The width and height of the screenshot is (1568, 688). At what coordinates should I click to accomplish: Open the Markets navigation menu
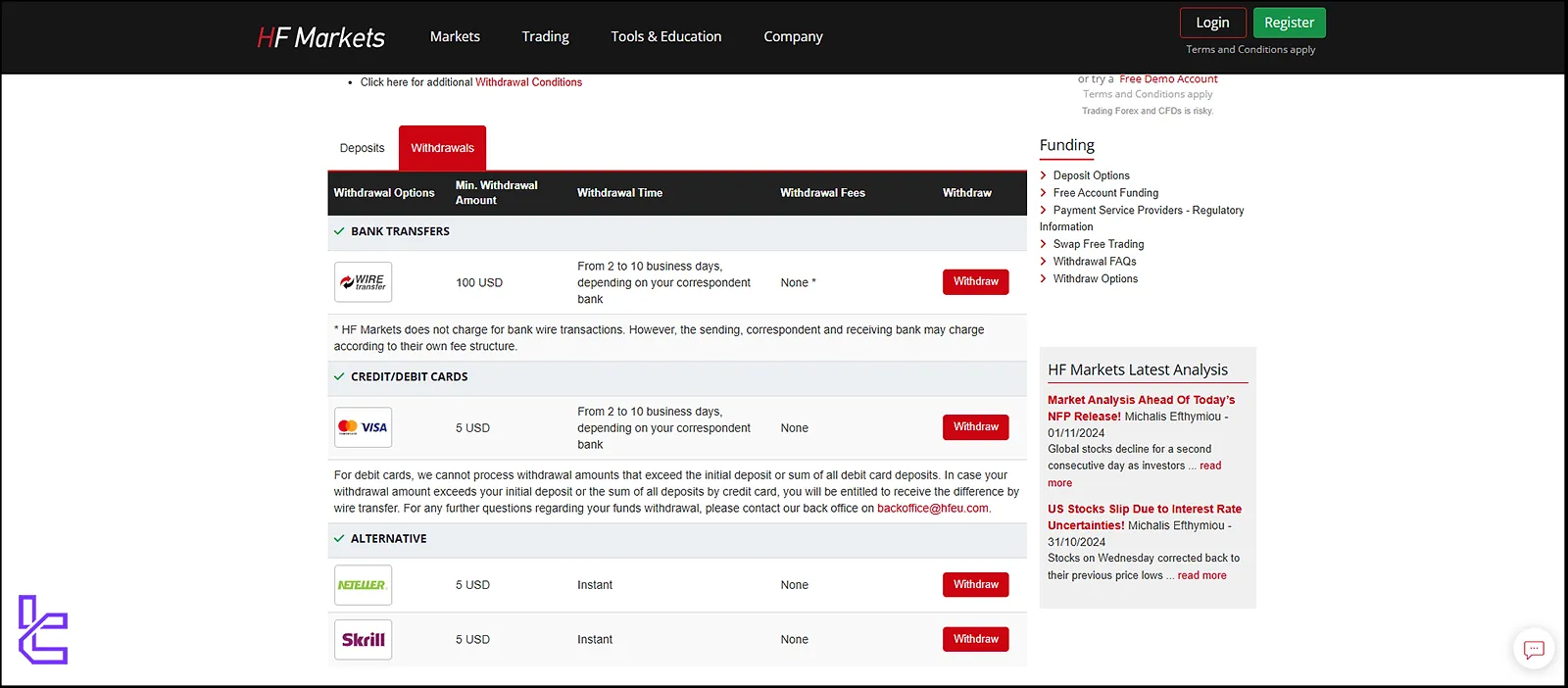coord(455,36)
